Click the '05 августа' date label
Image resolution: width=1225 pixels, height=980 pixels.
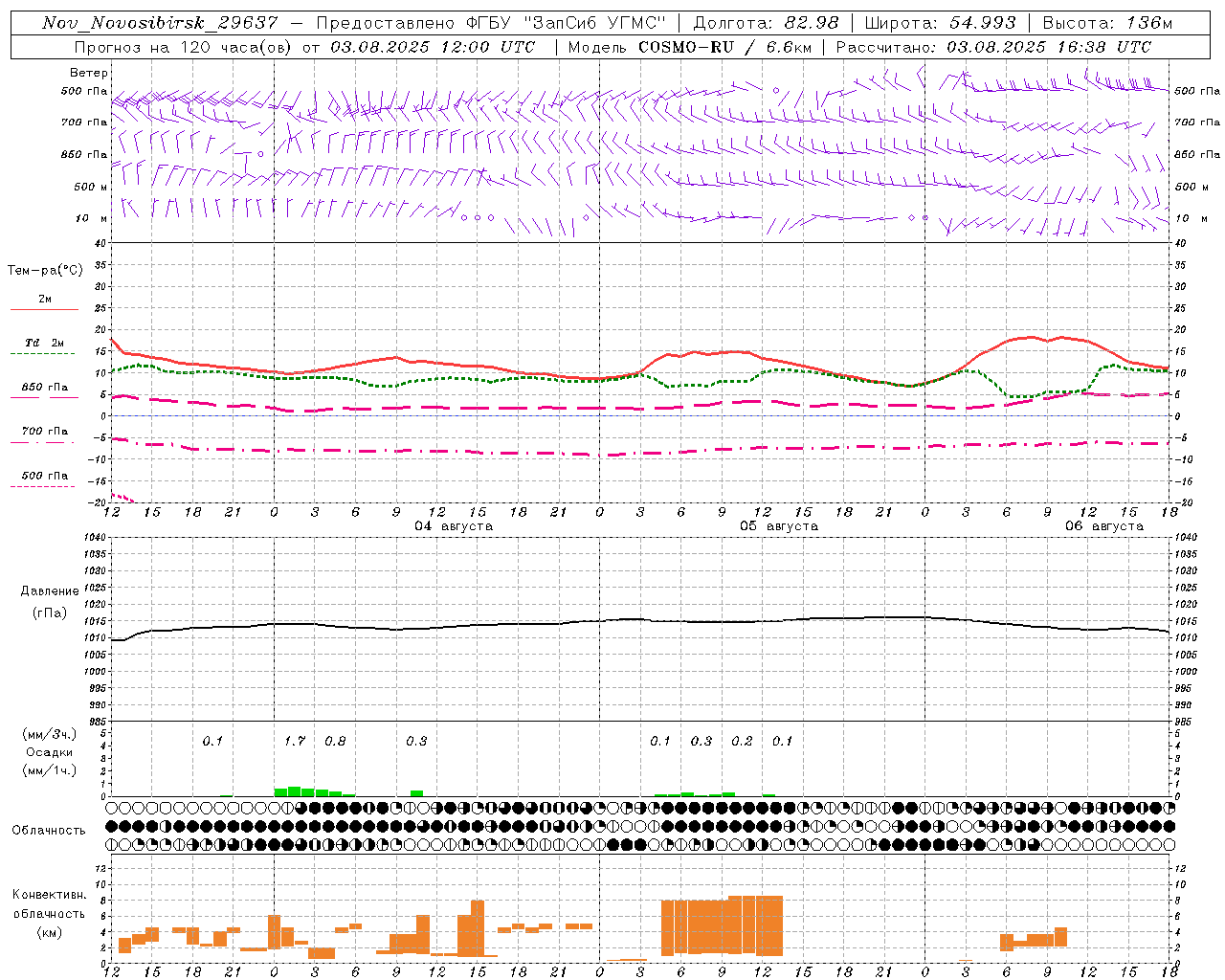coord(778,526)
